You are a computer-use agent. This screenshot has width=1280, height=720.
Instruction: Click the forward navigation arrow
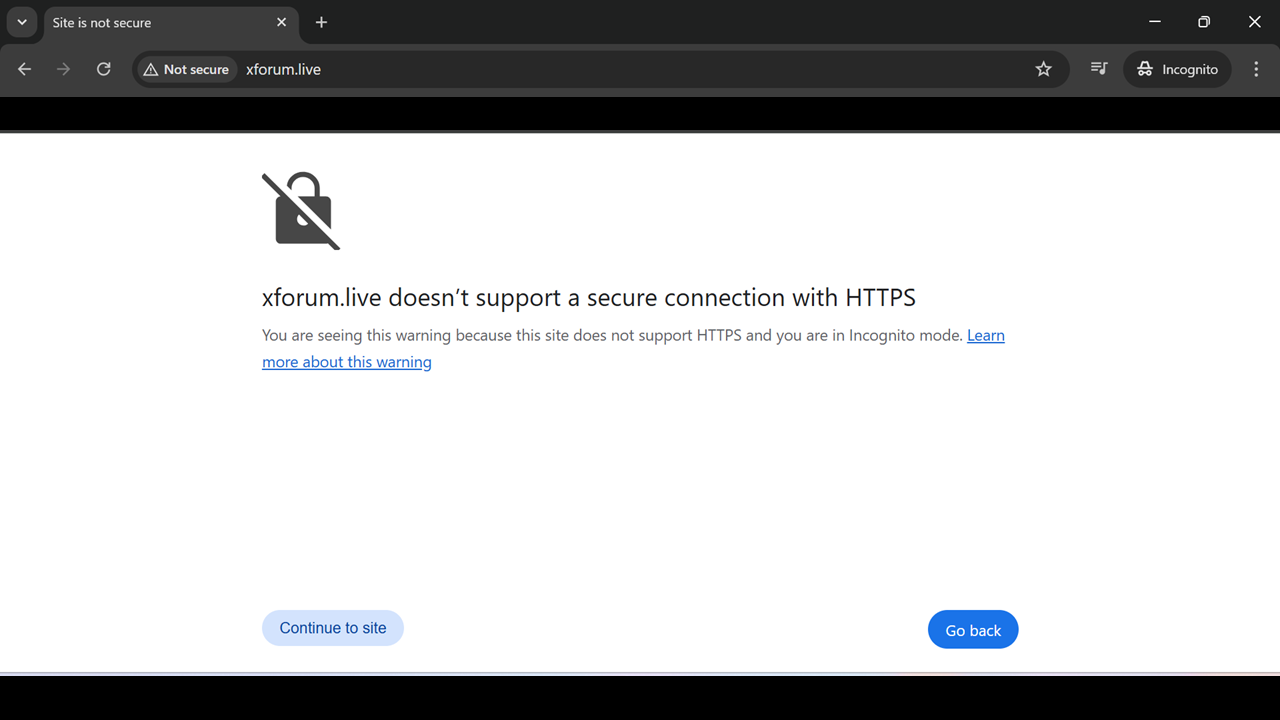pos(64,69)
